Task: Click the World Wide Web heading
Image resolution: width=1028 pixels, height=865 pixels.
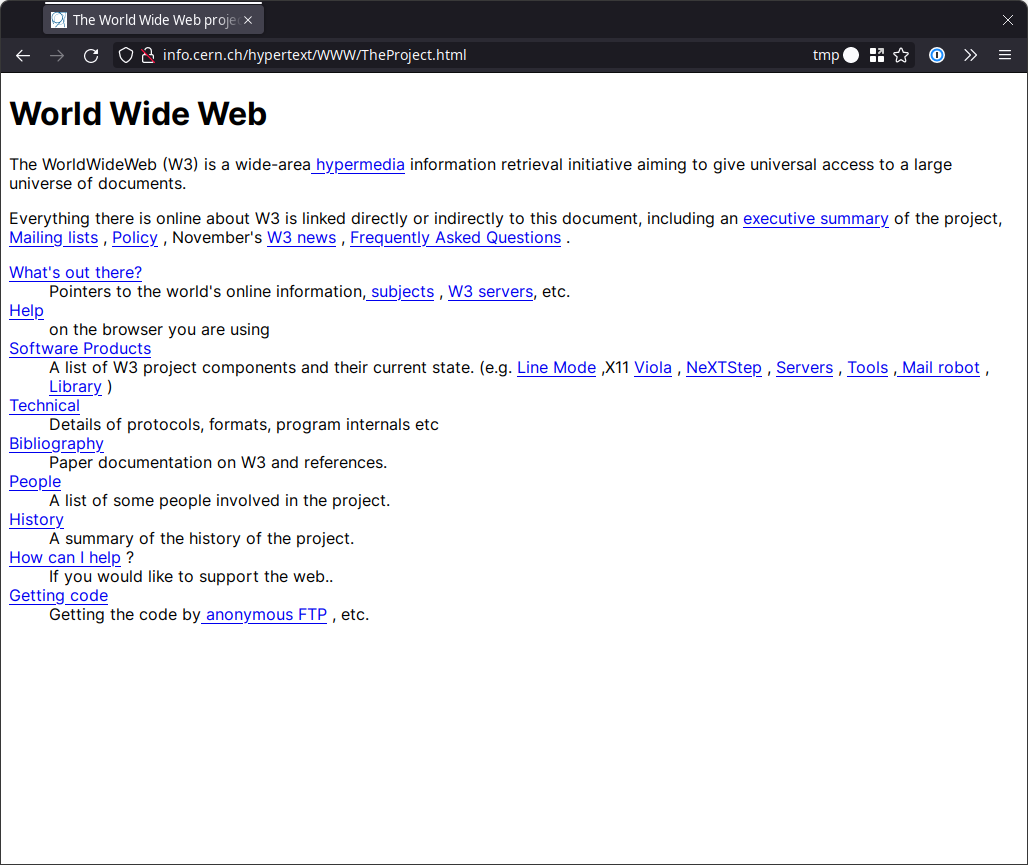Action: point(138,114)
